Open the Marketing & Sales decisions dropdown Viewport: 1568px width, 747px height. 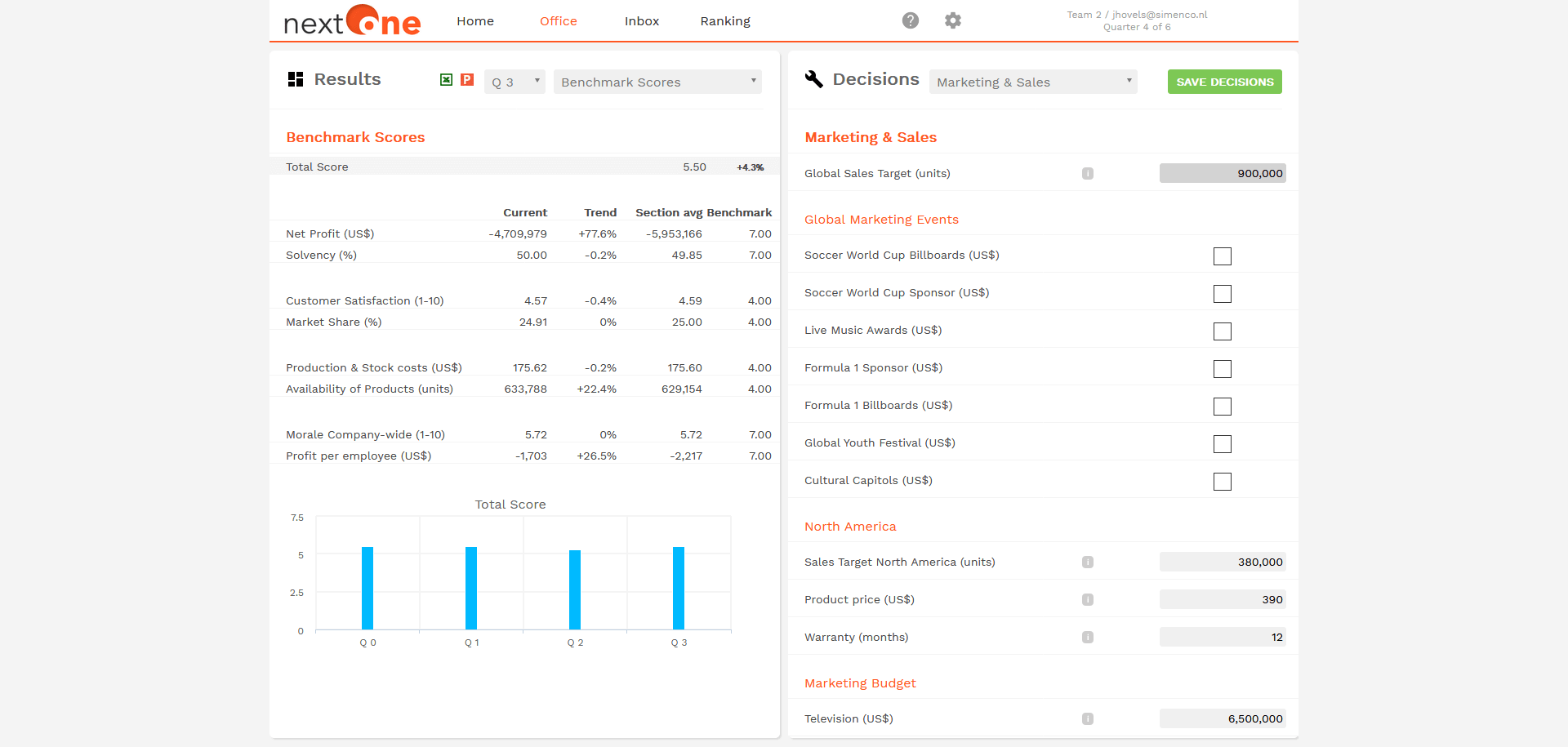click(x=1033, y=82)
